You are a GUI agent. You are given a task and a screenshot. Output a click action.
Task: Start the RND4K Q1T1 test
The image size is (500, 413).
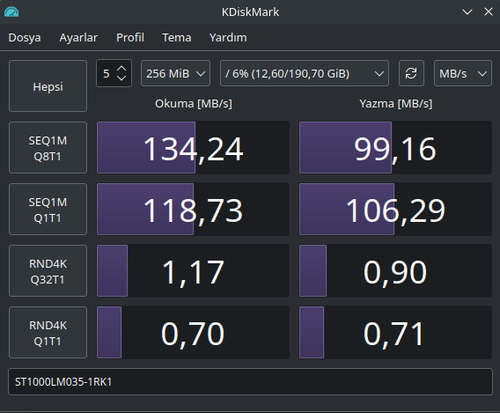[48, 333]
